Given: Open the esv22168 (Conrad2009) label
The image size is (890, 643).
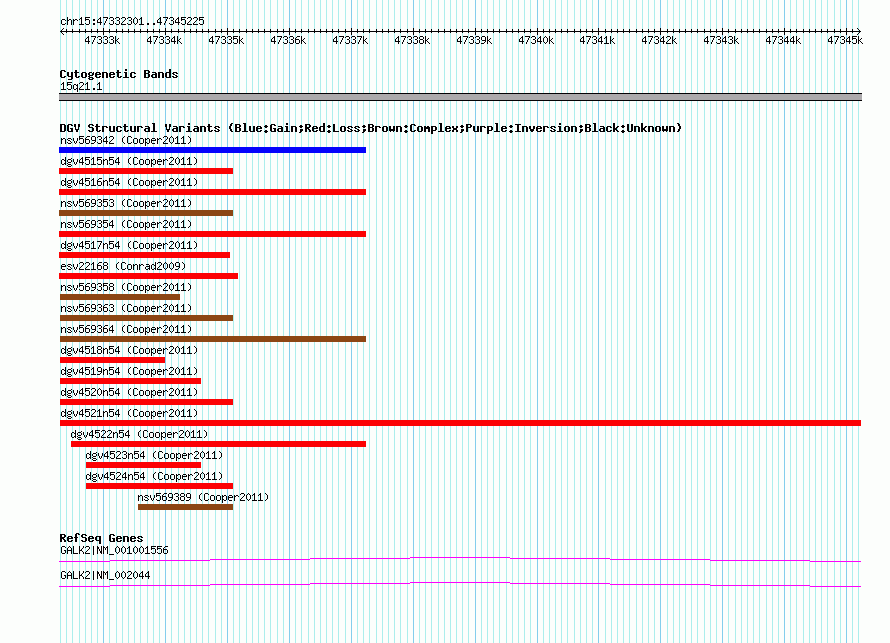Looking at the screenshot, I should pyautogui.click(x=123, y=266).
